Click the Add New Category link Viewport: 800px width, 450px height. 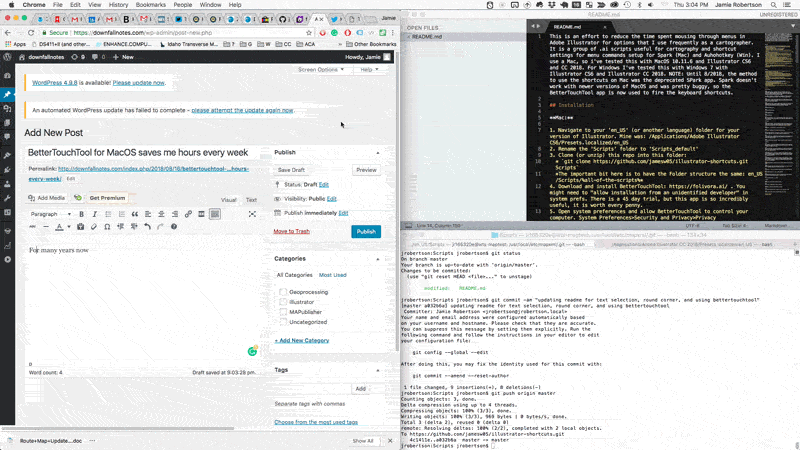click(302, 340)
